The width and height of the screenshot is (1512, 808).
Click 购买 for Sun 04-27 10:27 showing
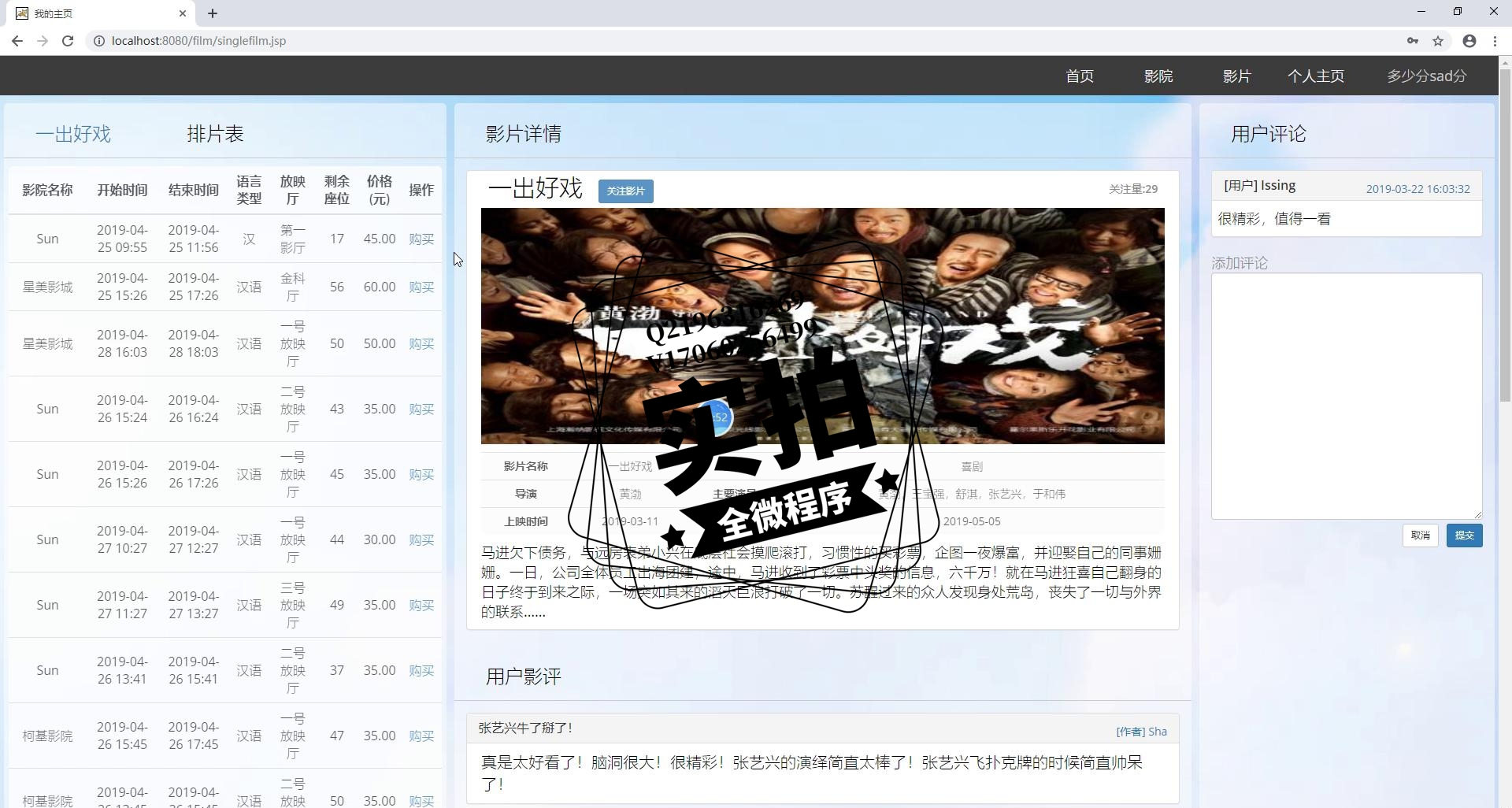point(421,539)
